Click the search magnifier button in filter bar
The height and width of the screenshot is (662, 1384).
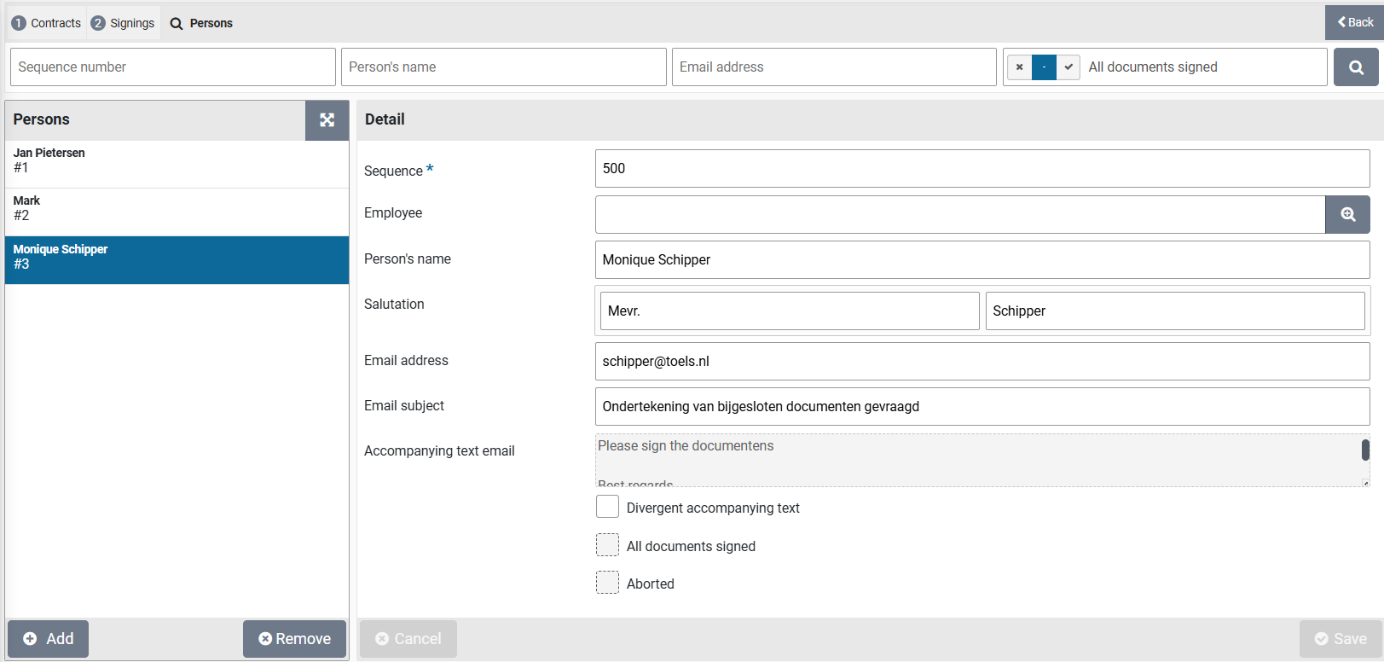1356,67
